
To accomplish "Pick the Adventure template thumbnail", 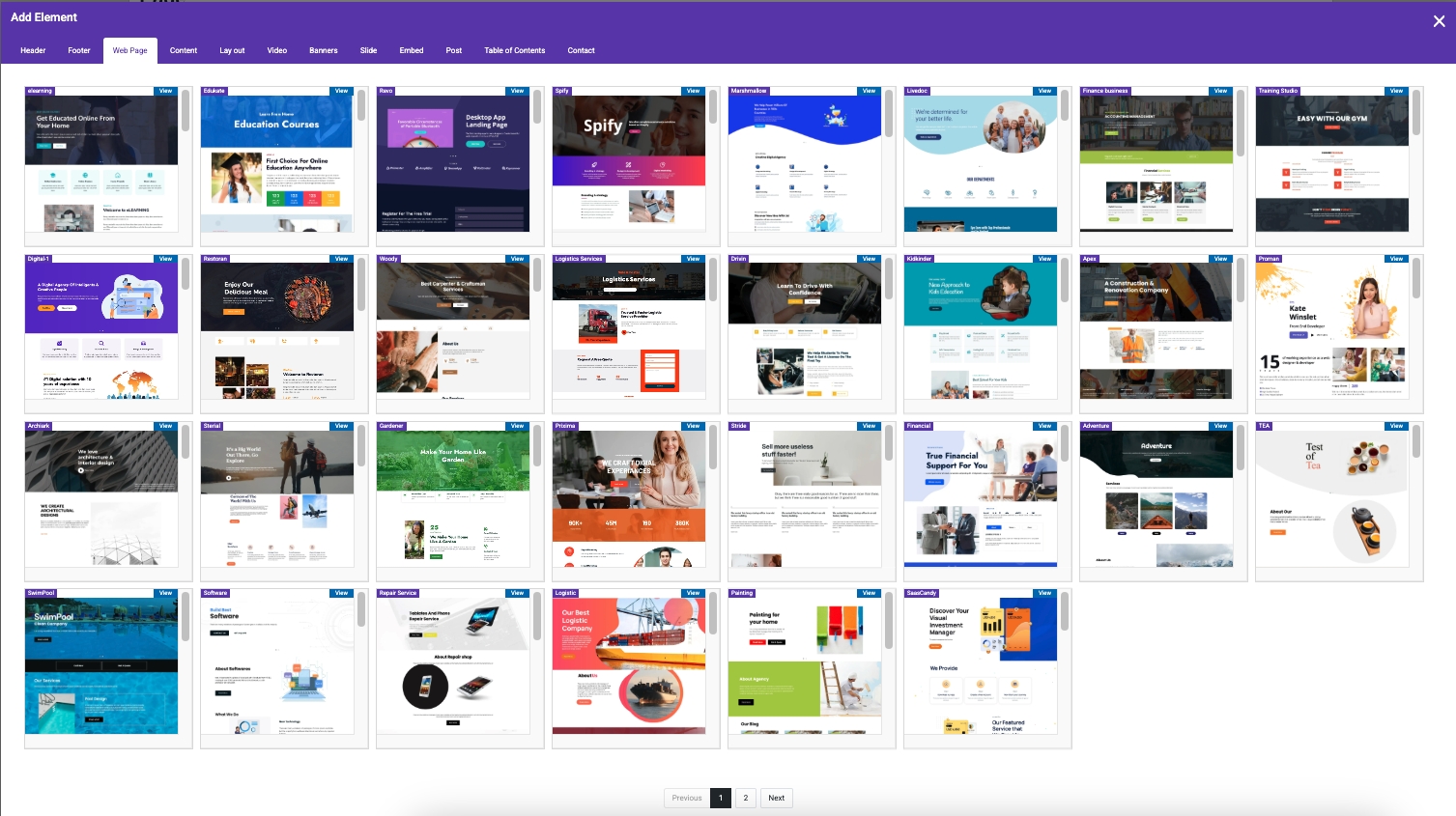I will pyautogui.click(x=1156, y=497).
